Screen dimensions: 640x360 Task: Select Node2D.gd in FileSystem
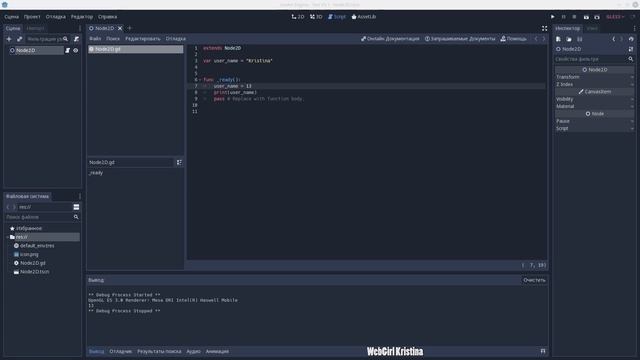pos(33,263)
